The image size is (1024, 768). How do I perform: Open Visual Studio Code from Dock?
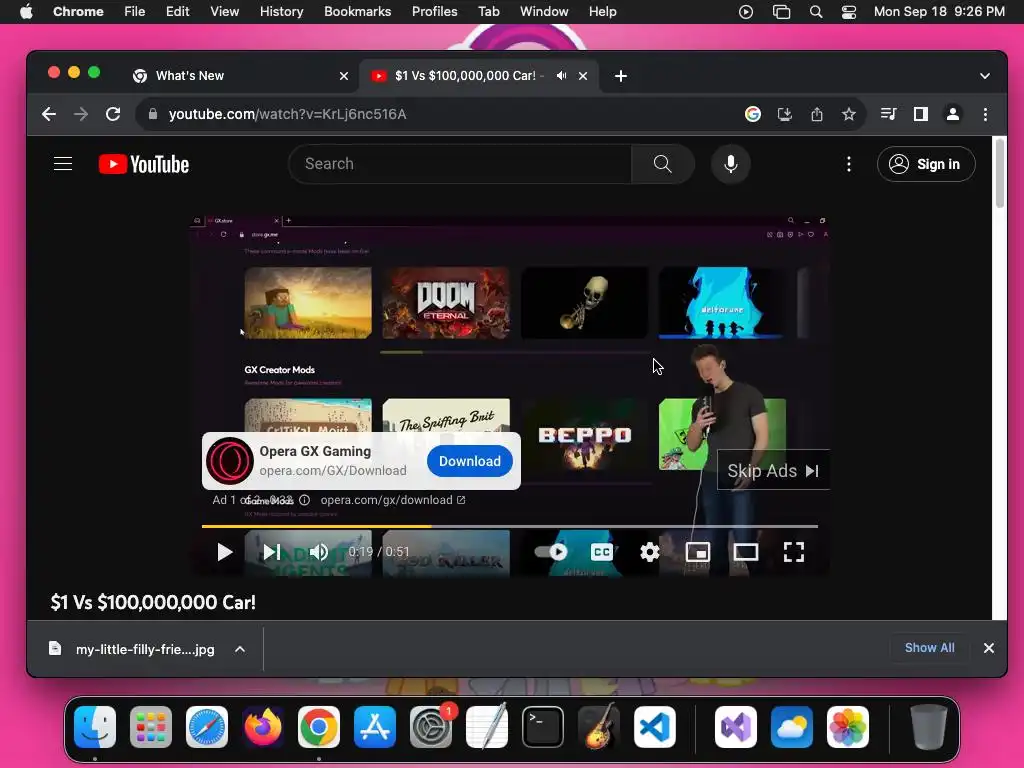coord(654,727)
